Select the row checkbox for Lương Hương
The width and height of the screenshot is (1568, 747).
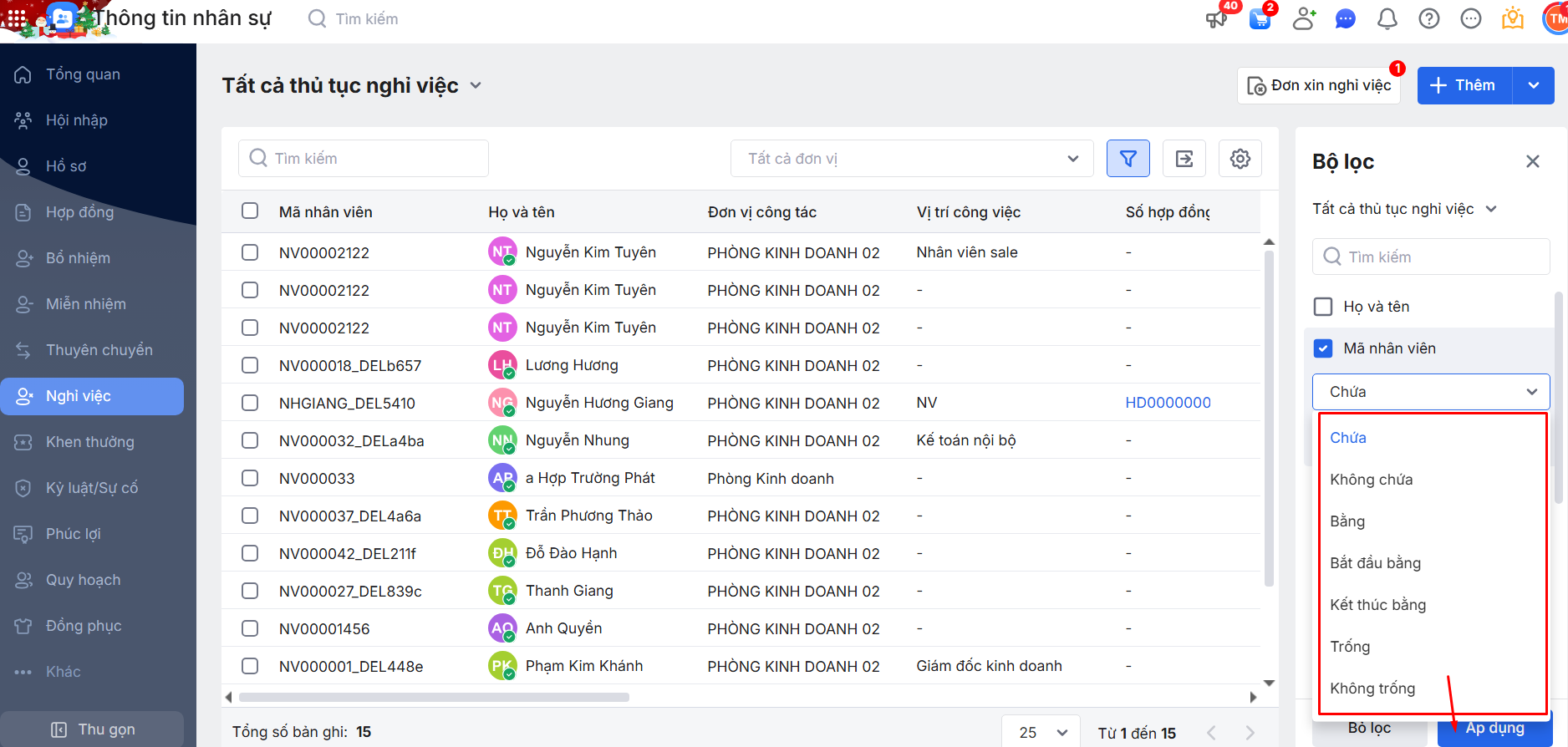(x=250, y=365)
